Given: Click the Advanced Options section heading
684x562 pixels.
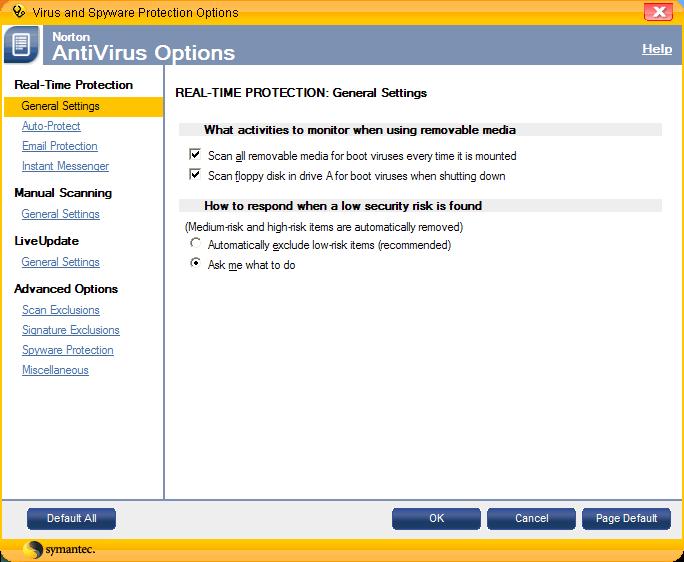Looking at the screenshot, I should pos(66,289).
